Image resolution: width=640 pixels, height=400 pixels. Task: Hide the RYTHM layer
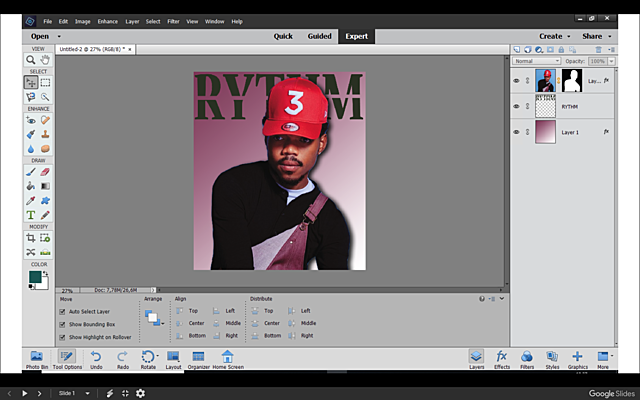tap(516, 107)
